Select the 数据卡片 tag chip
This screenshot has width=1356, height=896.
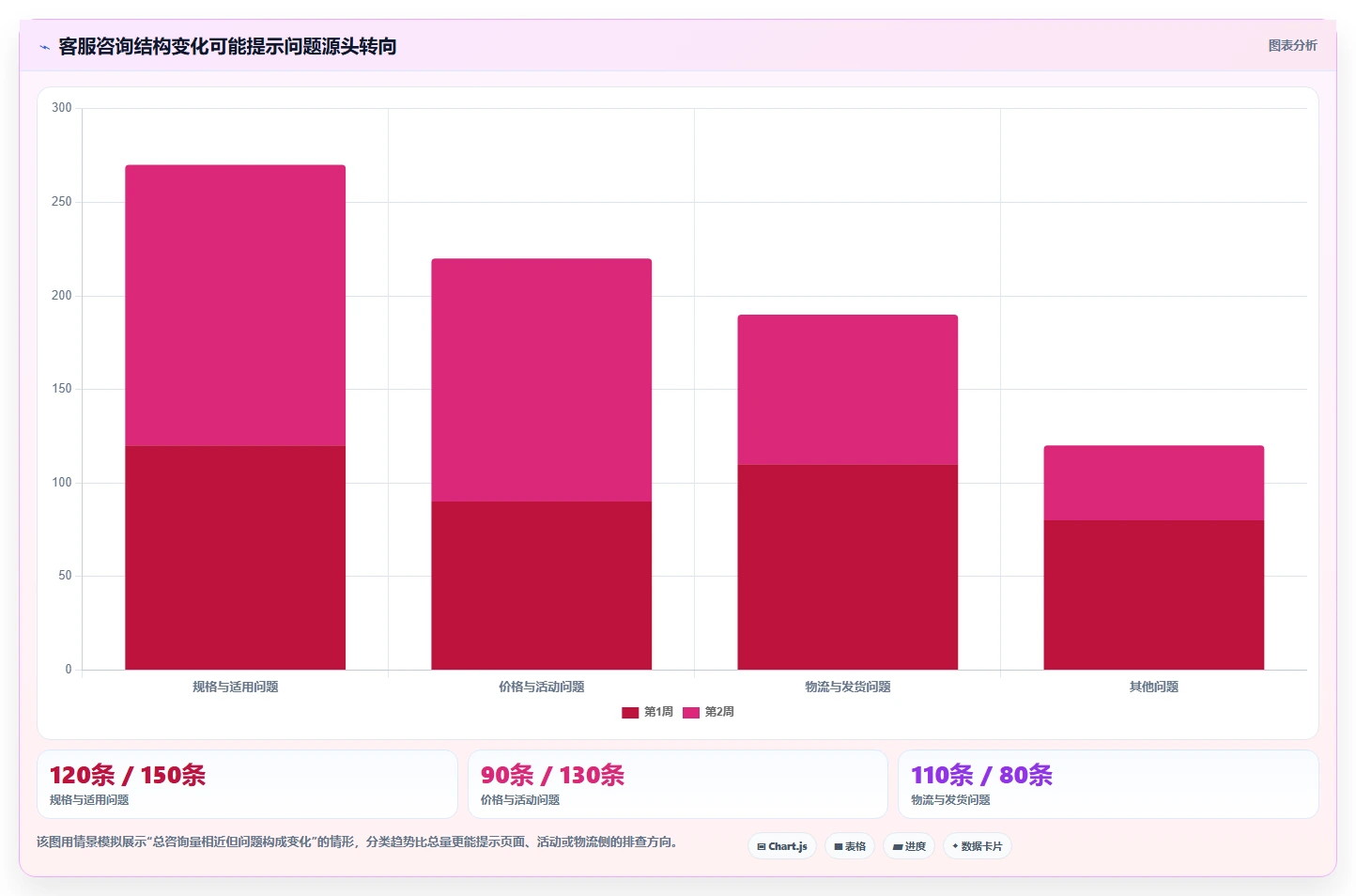coord(978,846)
